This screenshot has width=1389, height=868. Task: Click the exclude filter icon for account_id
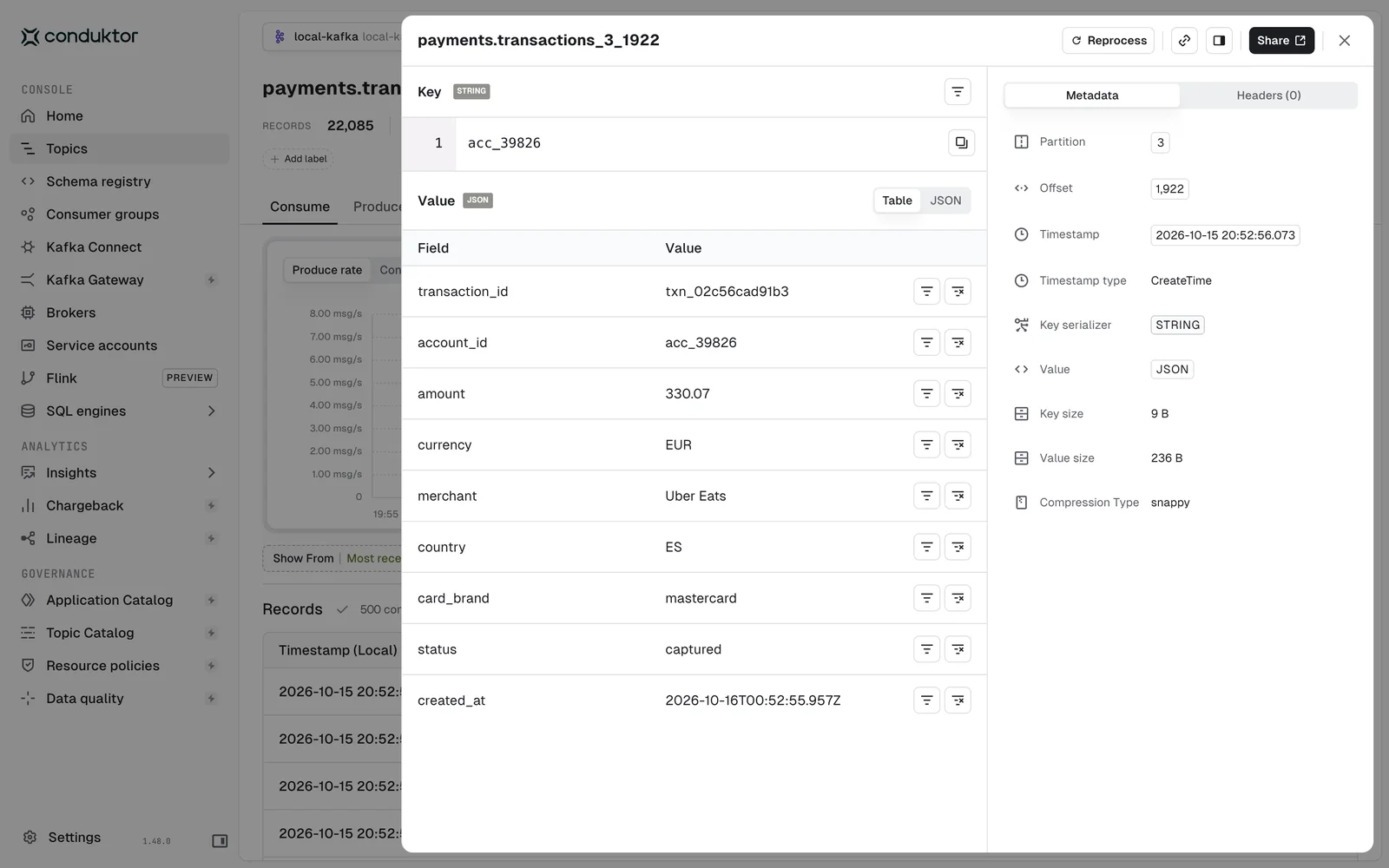[x=958, y=343]
